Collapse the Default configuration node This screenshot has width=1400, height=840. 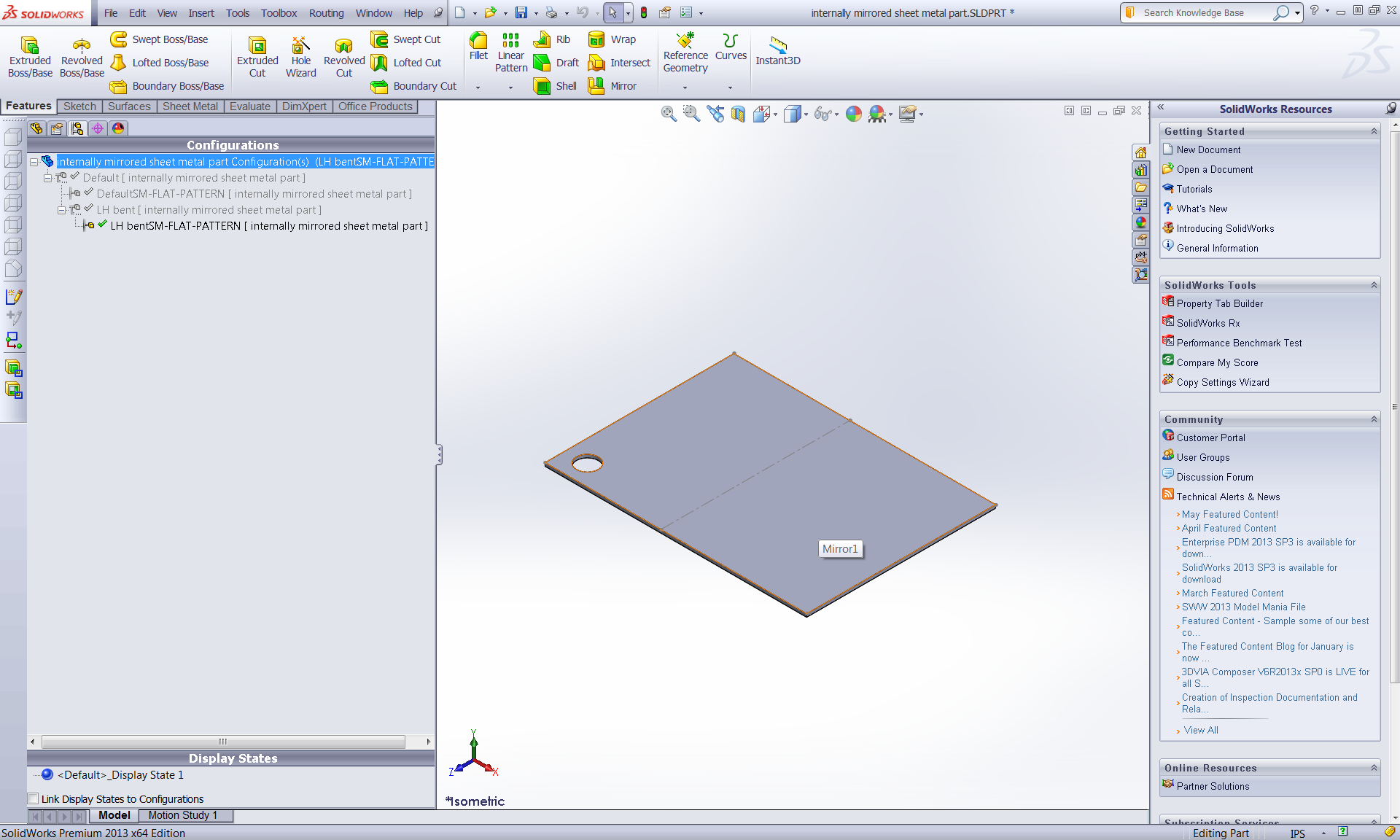(47, 178)
